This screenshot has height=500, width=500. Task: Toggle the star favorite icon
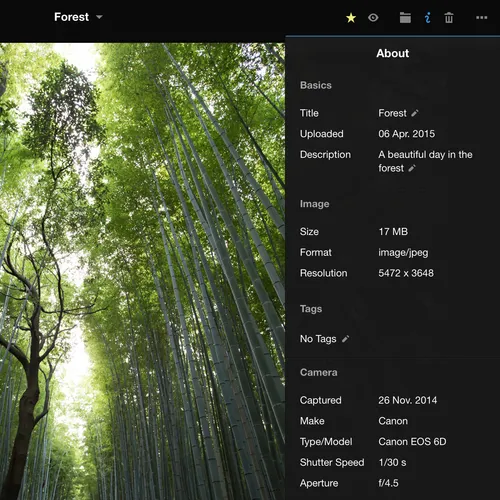351,18
